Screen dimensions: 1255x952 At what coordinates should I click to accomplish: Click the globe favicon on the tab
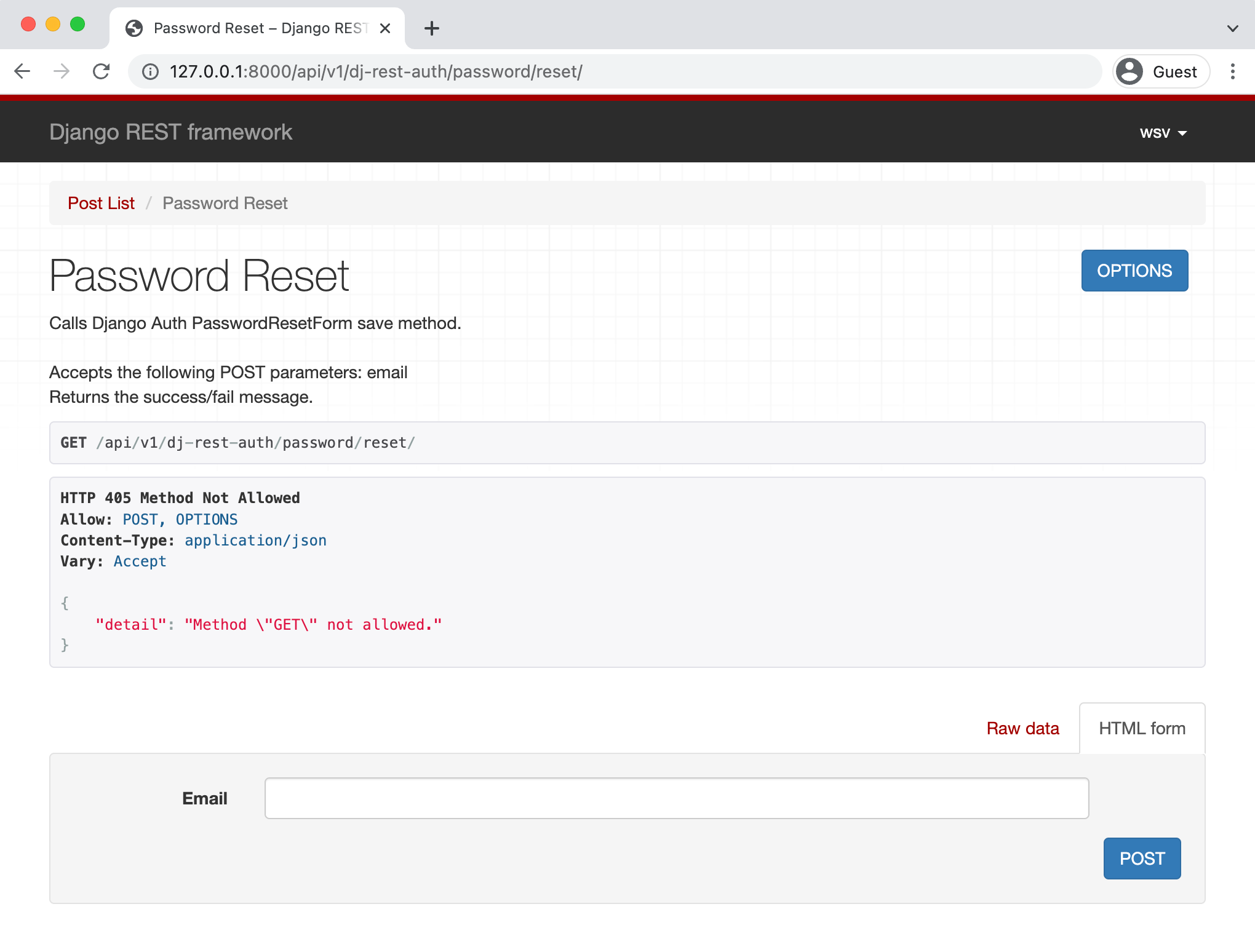[x=134, y=28]
